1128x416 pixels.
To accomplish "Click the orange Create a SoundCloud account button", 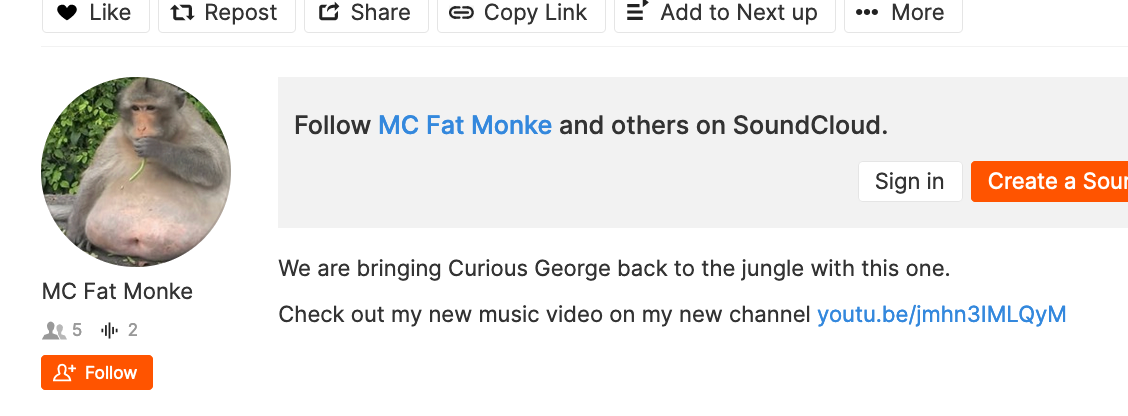I will (1050, 181).
